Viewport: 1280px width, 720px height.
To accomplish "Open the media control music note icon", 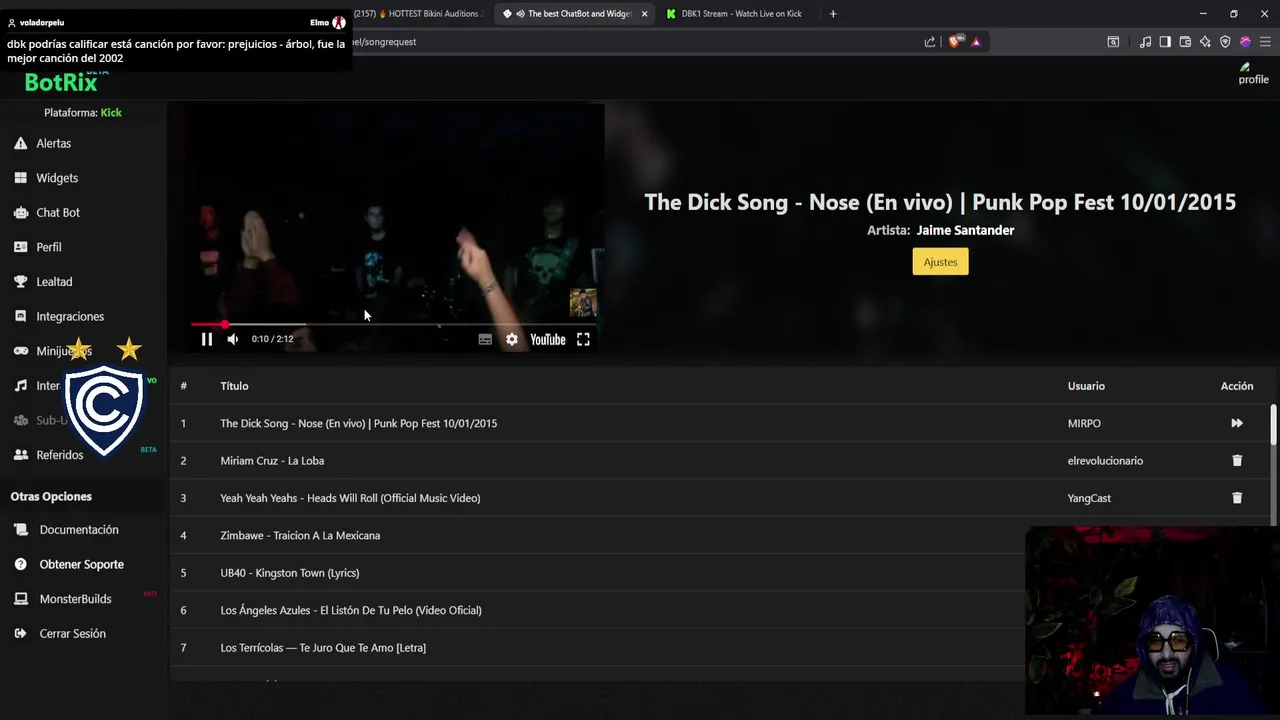I will [1145, 42].
